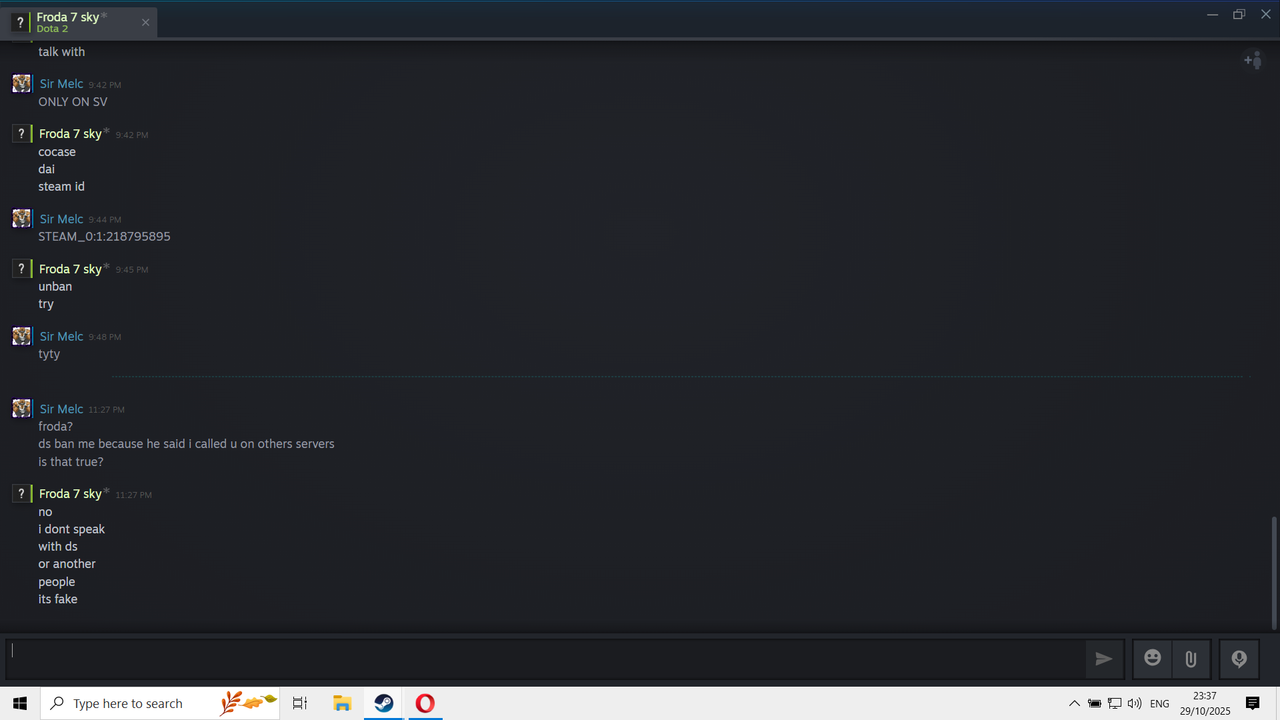Minimize the Steam chat window

tap(1212, 14)
